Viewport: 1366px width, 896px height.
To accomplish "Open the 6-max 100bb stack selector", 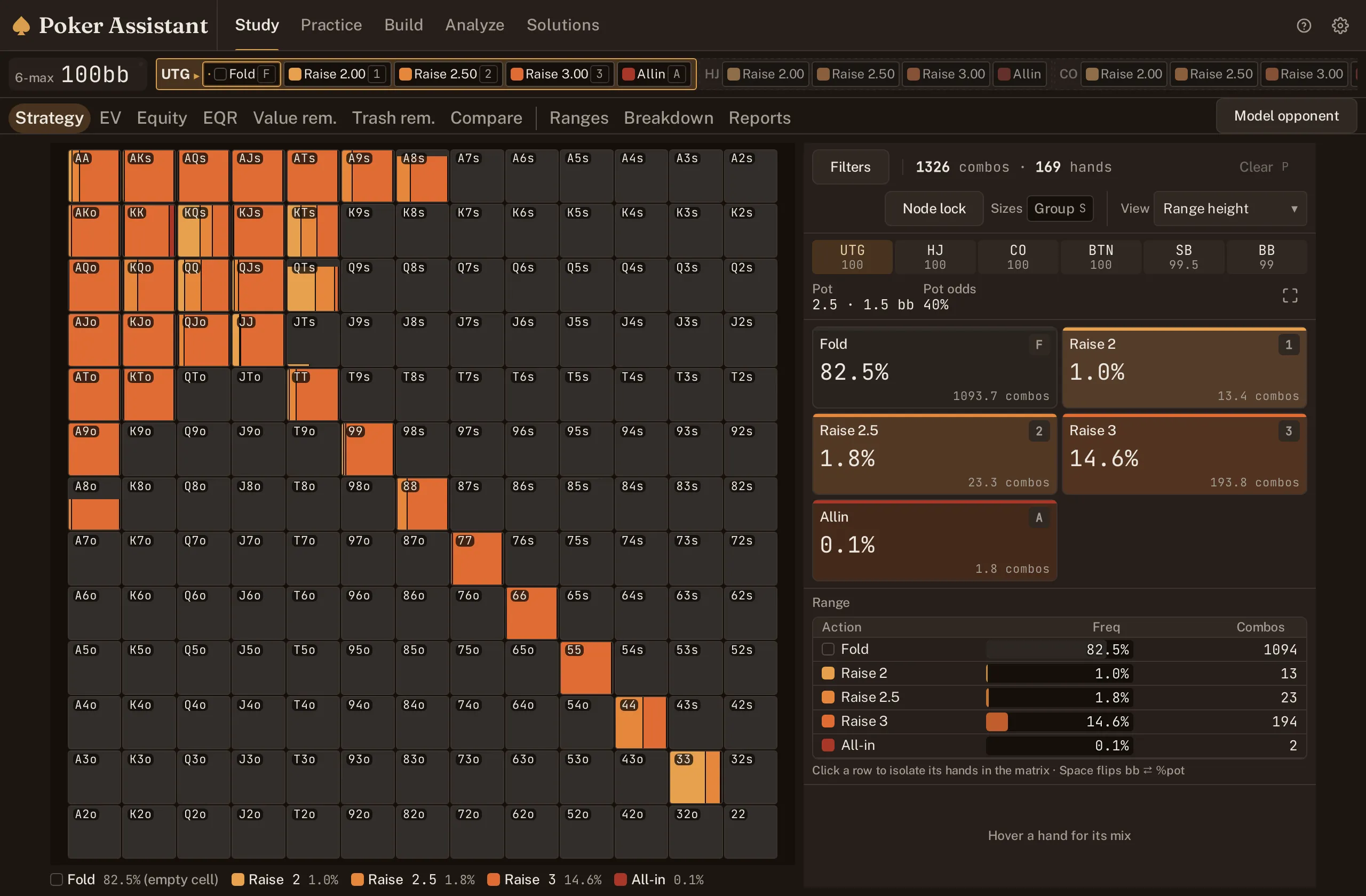I will pyautogui.click(x=77, y=74).
